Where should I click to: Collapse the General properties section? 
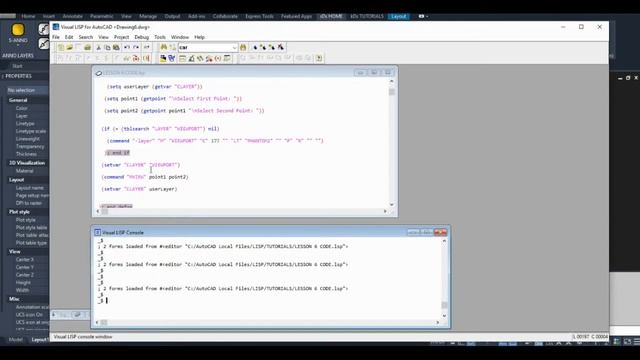point(18,100)
